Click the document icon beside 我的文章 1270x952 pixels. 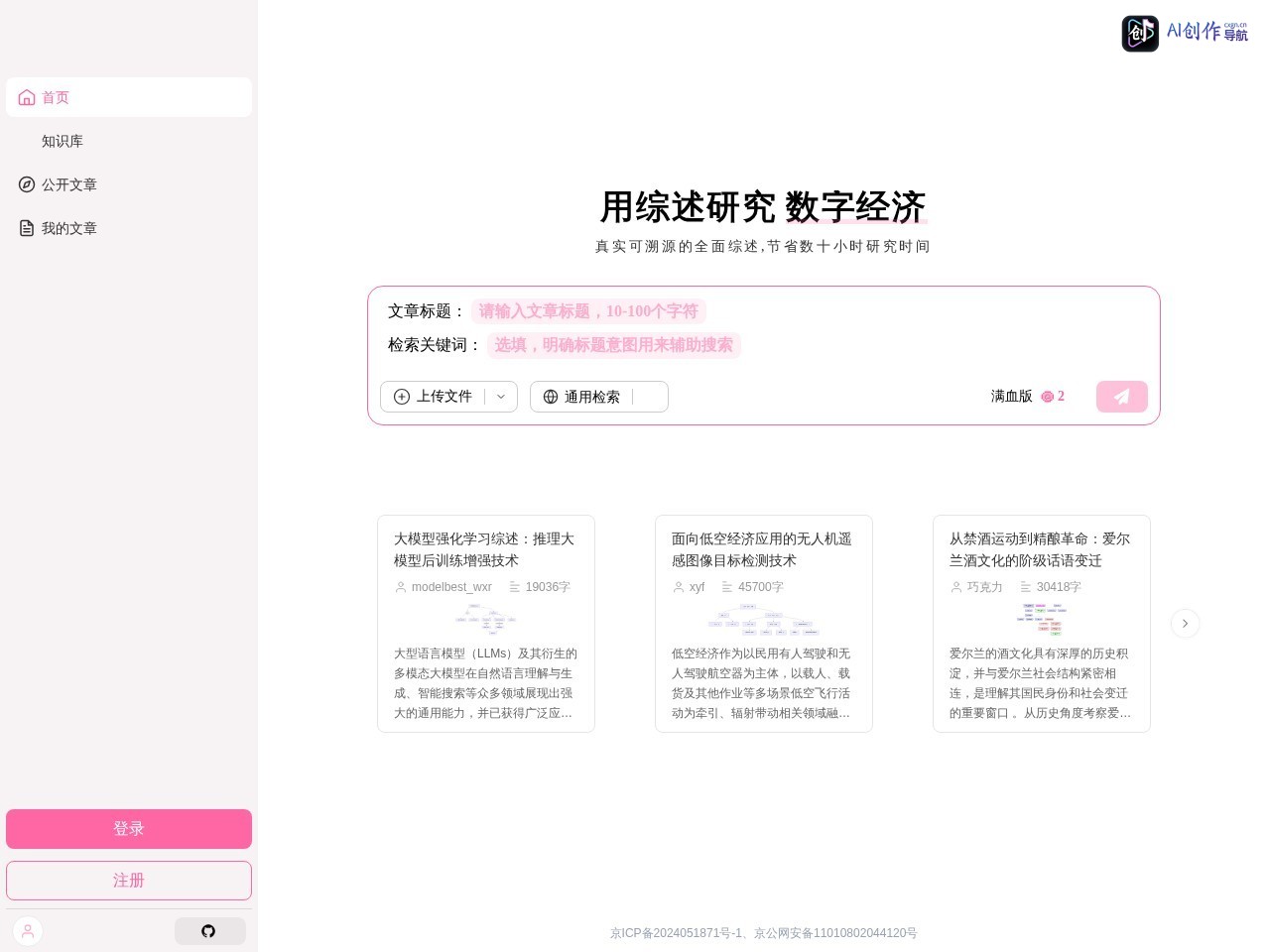tap(27, 228)
